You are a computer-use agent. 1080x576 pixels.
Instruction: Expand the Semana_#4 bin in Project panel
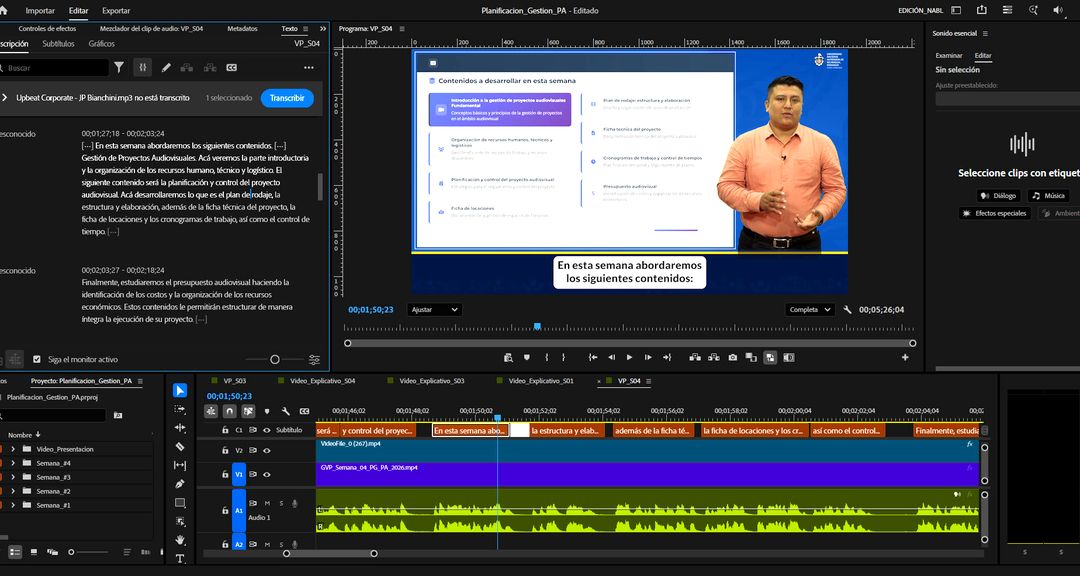click(13, 463)
